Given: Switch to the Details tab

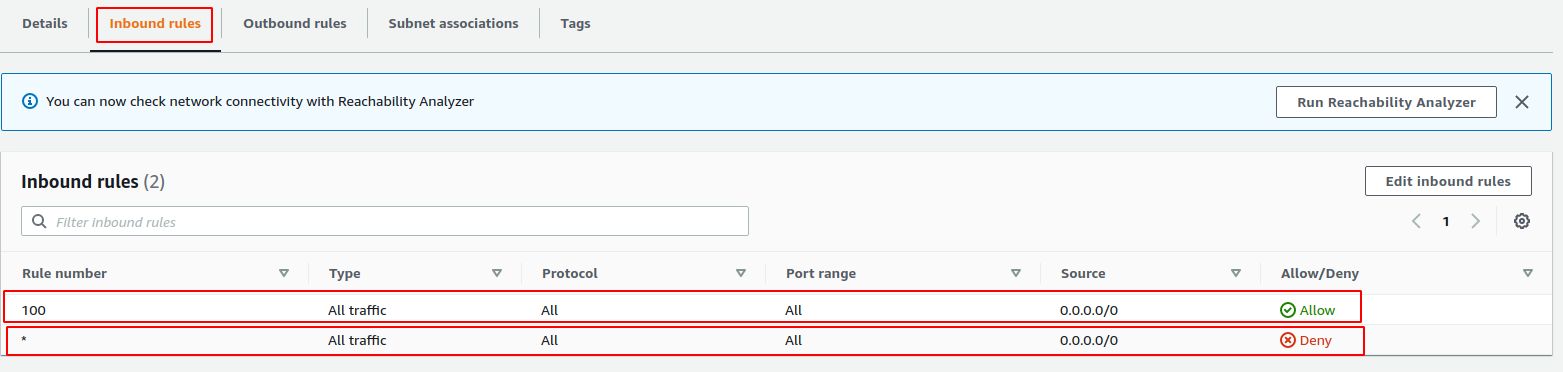Looking at the screenshot, I should point(45,23).
